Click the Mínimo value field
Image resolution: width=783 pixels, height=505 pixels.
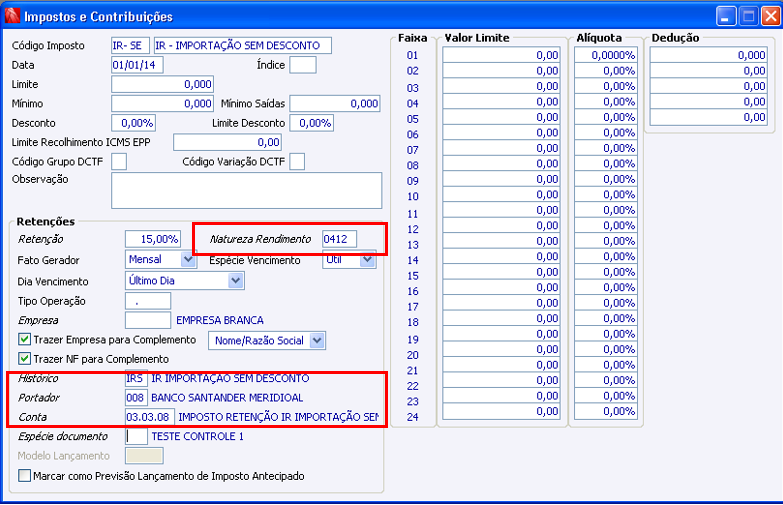pyautogui.click(x=162, y=104)
